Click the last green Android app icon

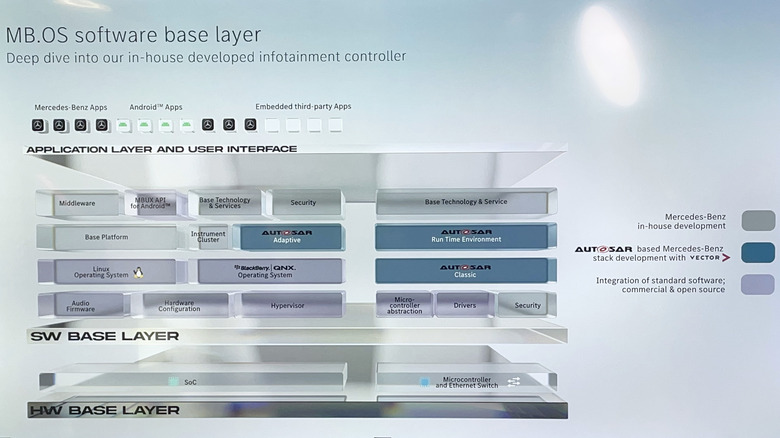point(187,125)
